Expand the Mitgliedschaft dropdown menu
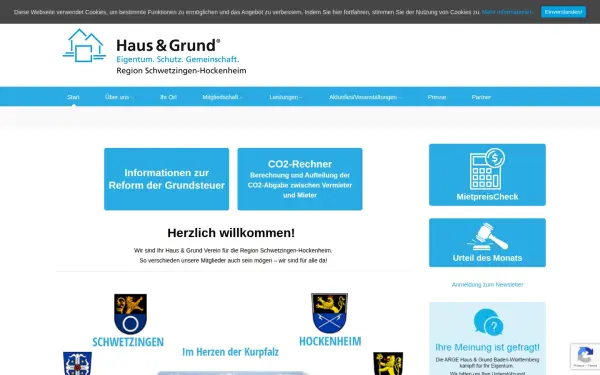The image size is (600, 375). click(x=222, y=97)
